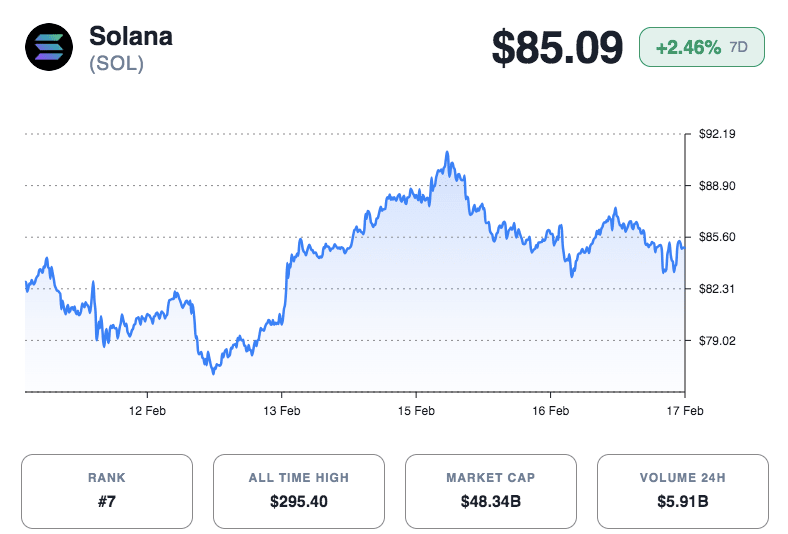
Task: Click the chart's highest price peak
Action: tap(448, 153)
